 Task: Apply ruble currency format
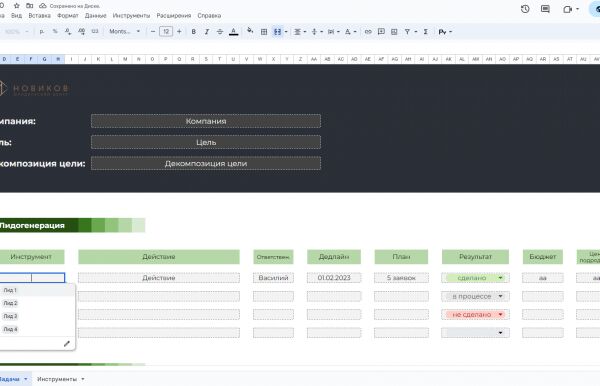point(42,31)
